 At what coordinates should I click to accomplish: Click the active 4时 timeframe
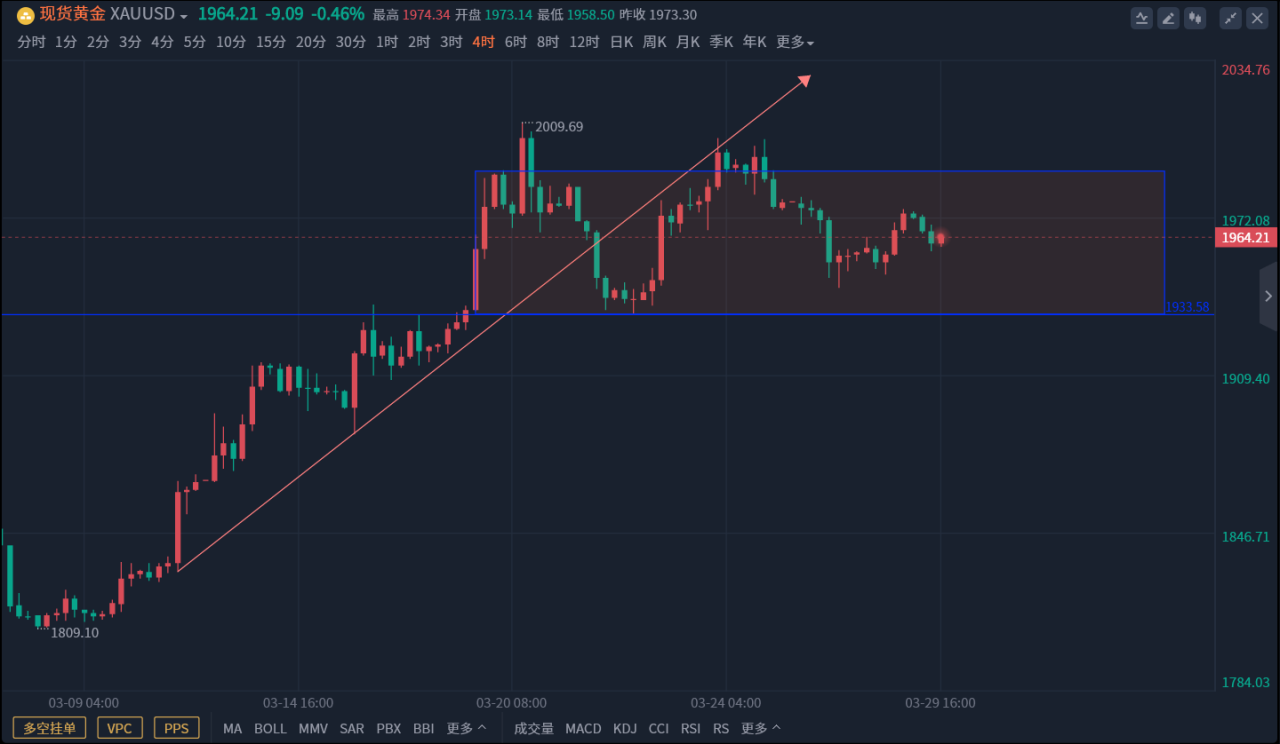point(484,42)
